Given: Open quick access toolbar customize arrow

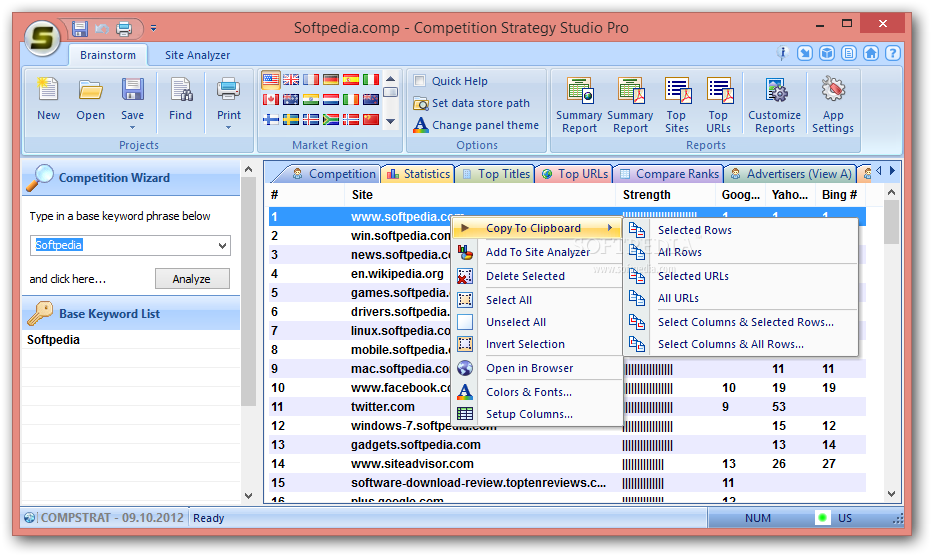Looking at the screenshot, I should pos(153,28).
